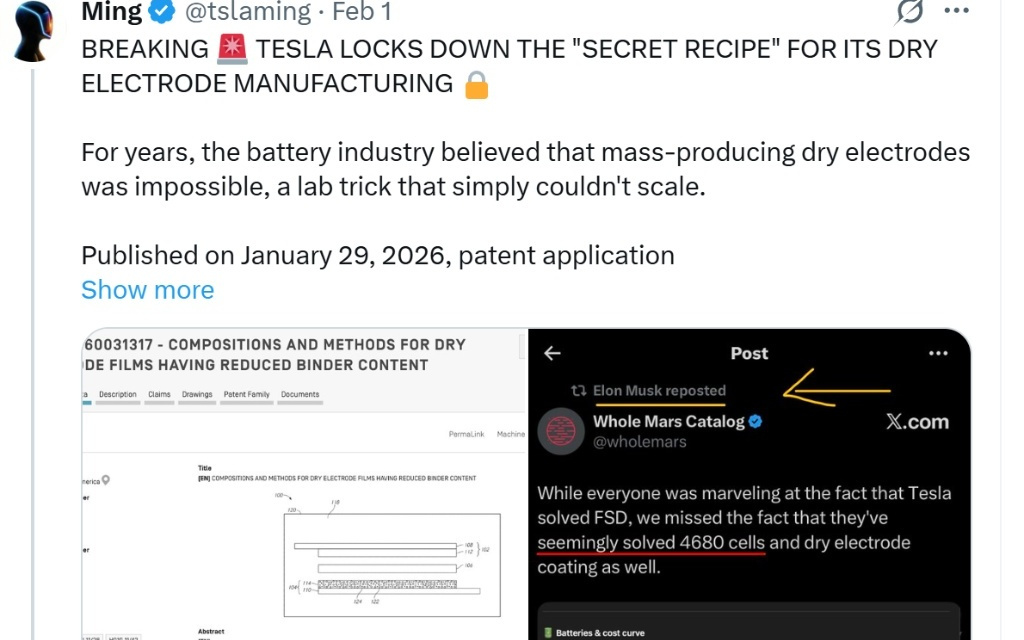Click the Whole Mars Catalog avatar

[x=561, y=431]
